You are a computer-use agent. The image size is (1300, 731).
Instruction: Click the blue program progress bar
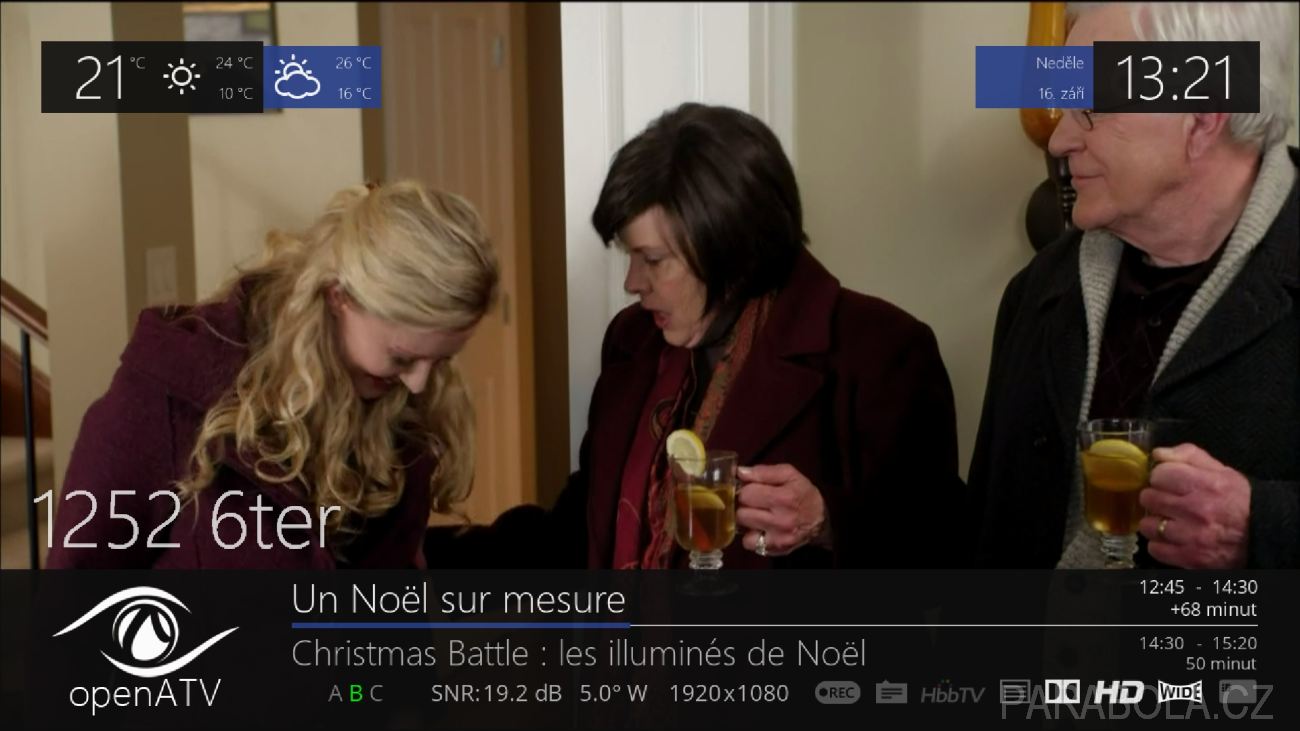[461, 626]
